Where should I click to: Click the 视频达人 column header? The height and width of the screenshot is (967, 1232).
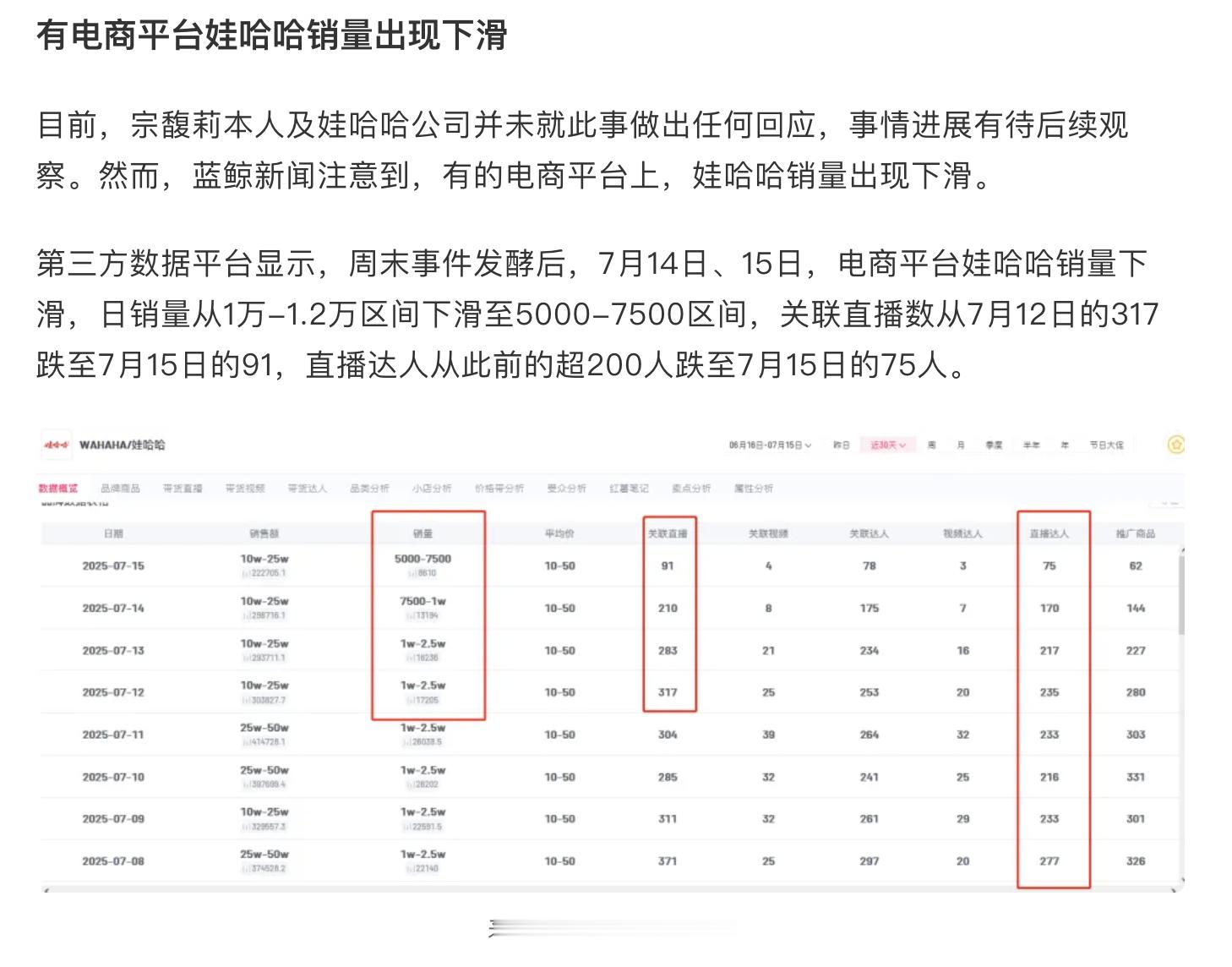pos(963,534)
